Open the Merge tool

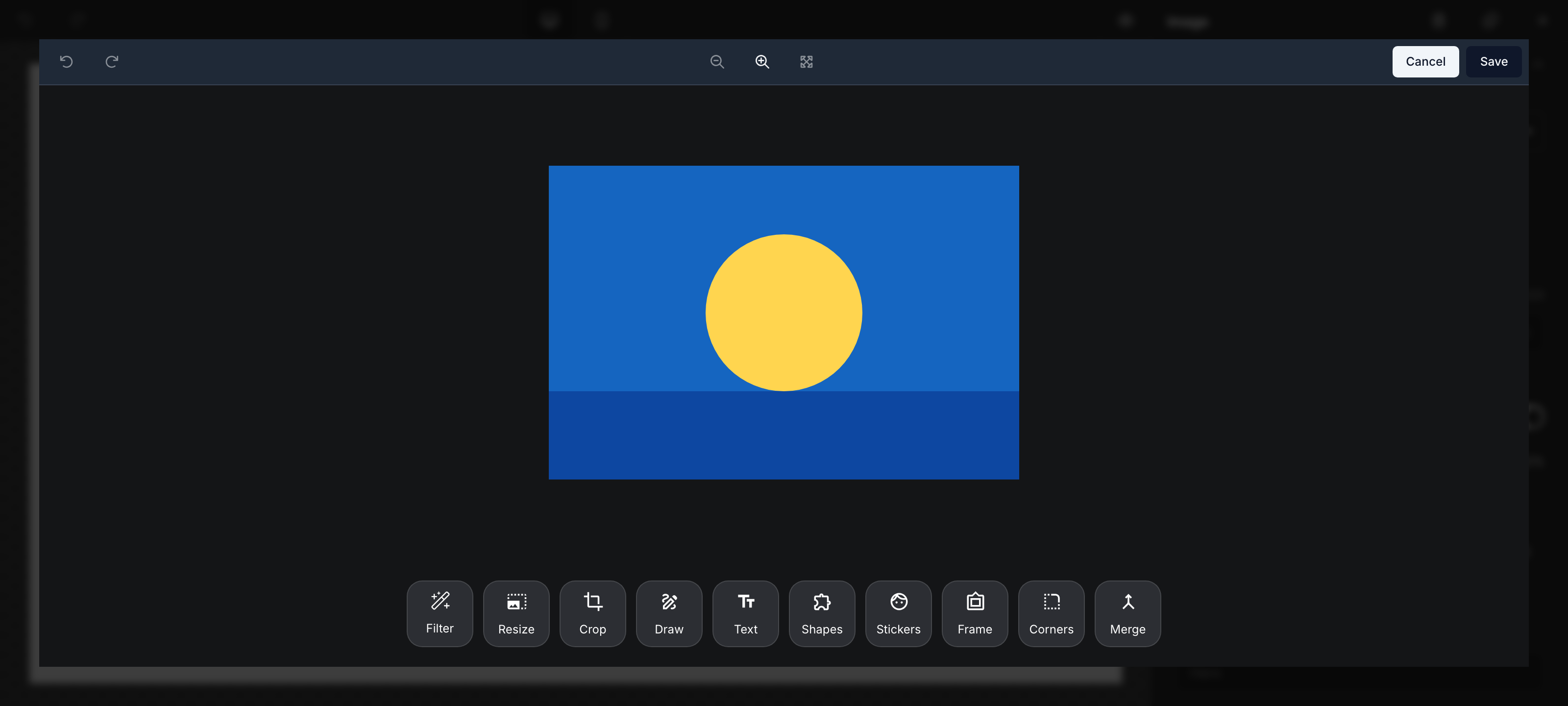tap(1128, 613)
